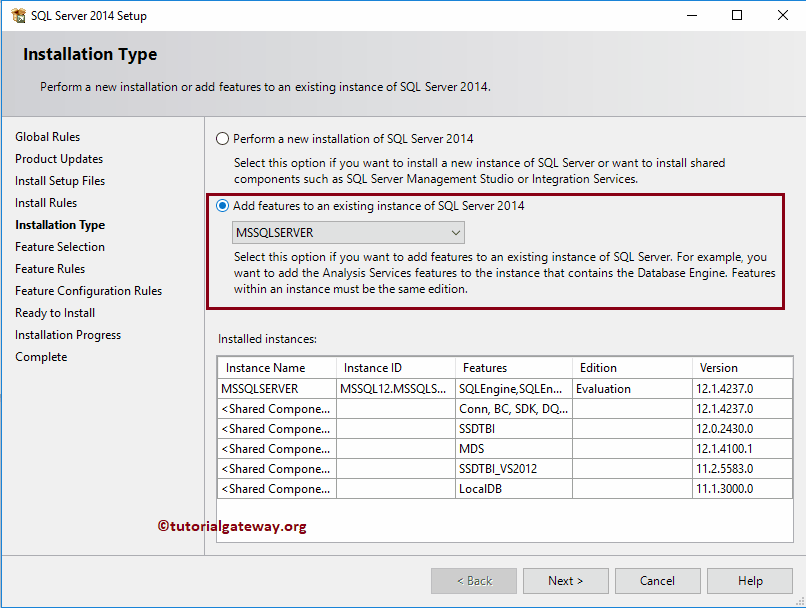Select 'Add features to existing instance' option
Screen dimensions: 806x608
tap(222, 207)
